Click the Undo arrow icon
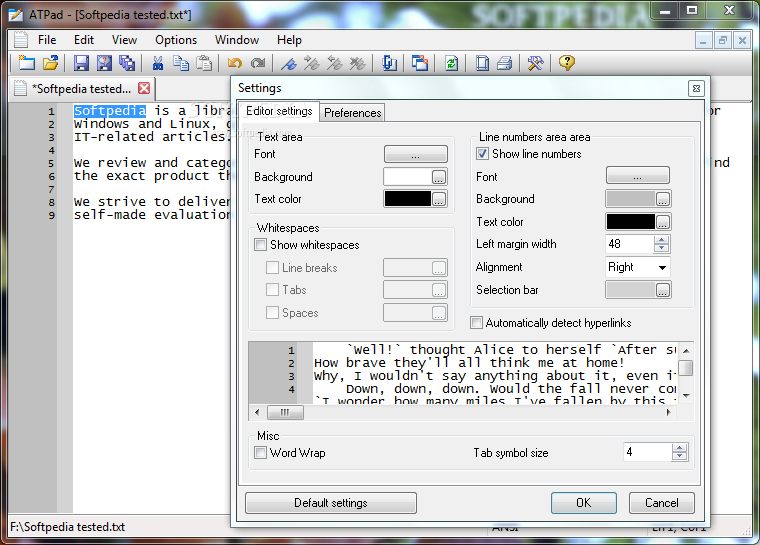 pos(235,63)
